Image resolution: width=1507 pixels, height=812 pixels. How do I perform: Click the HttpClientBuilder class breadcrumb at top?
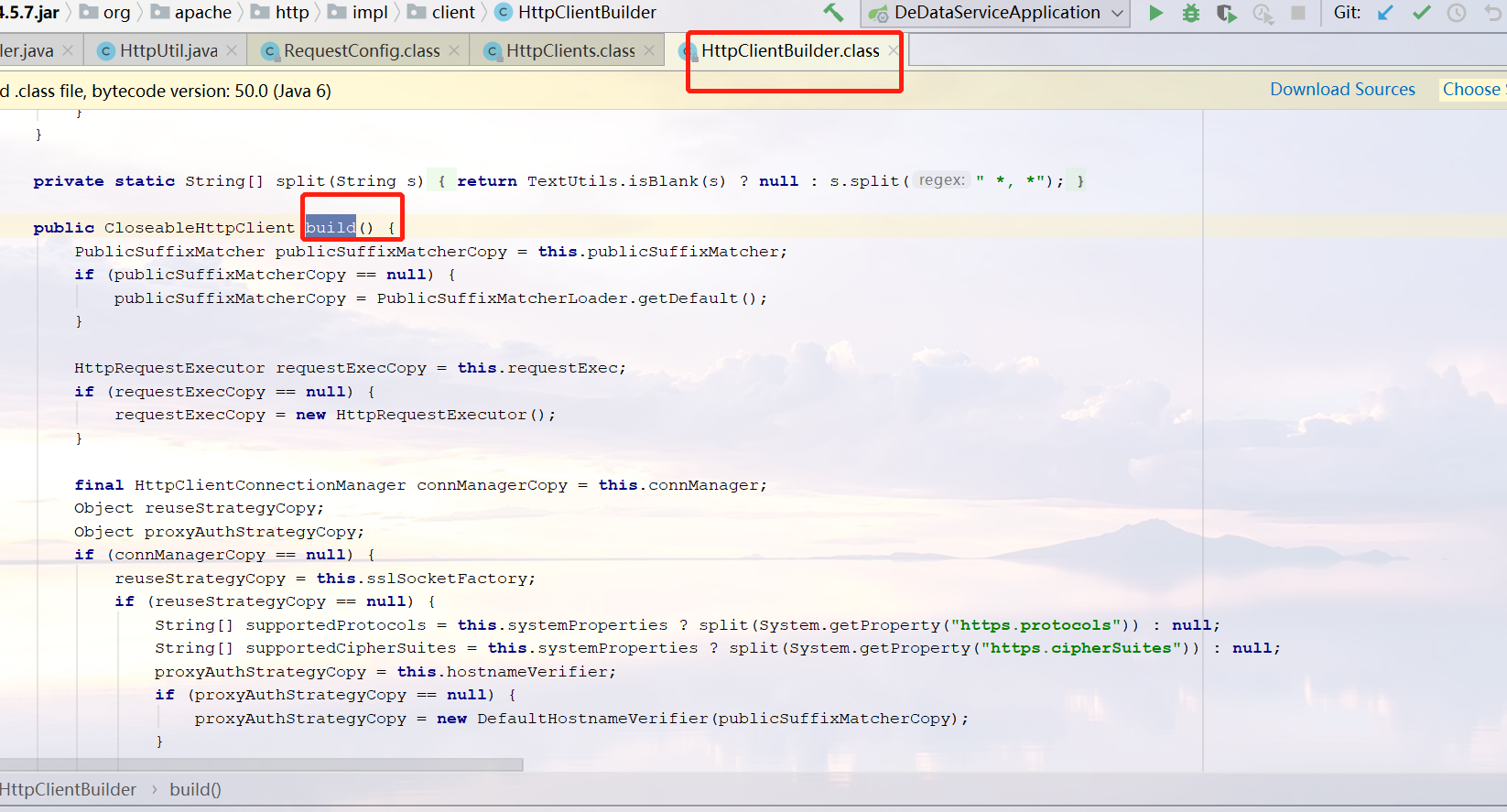click(x=576, y=13)
